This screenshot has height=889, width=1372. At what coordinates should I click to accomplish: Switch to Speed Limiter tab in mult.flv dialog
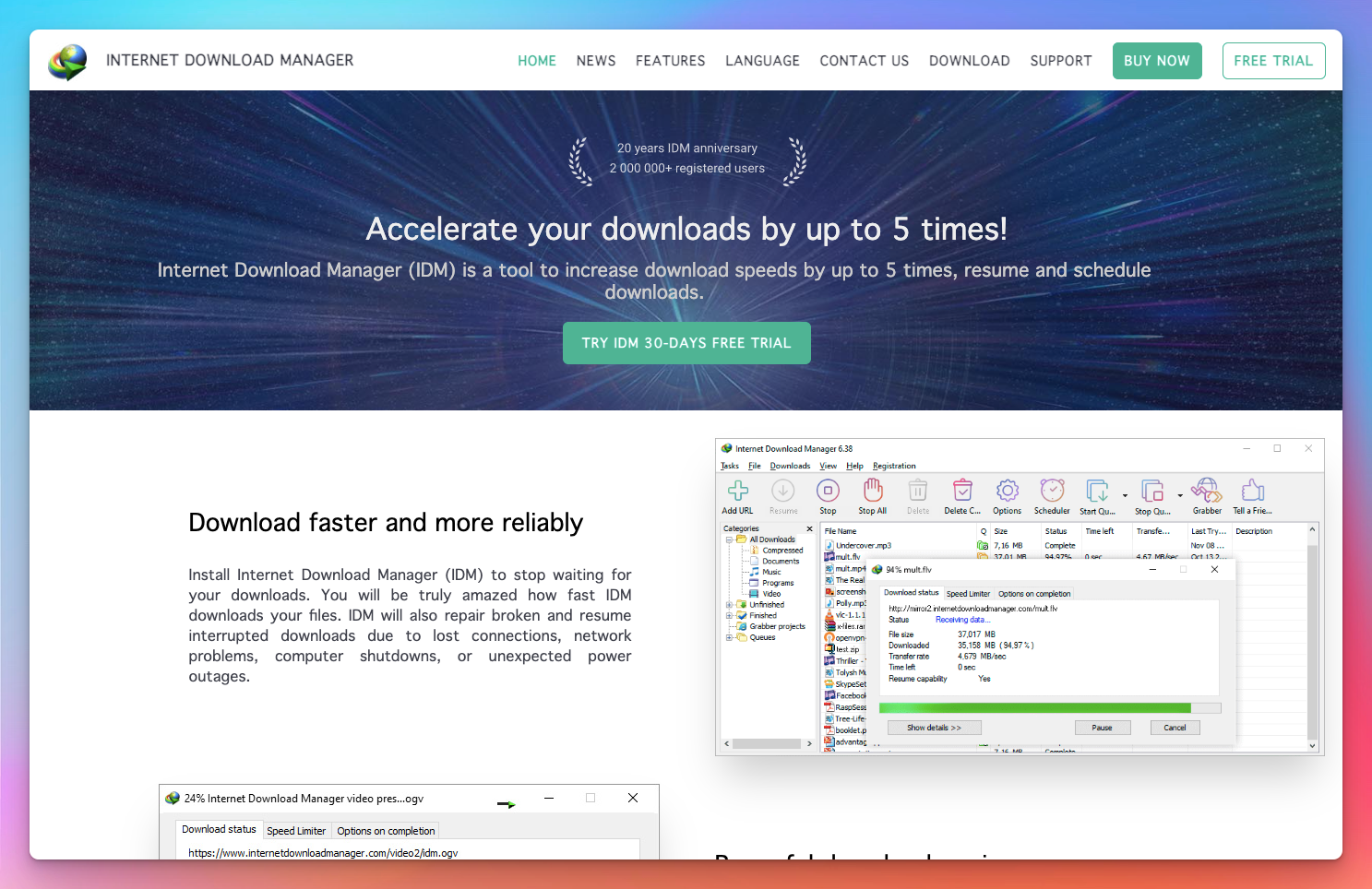click(968, 594)
